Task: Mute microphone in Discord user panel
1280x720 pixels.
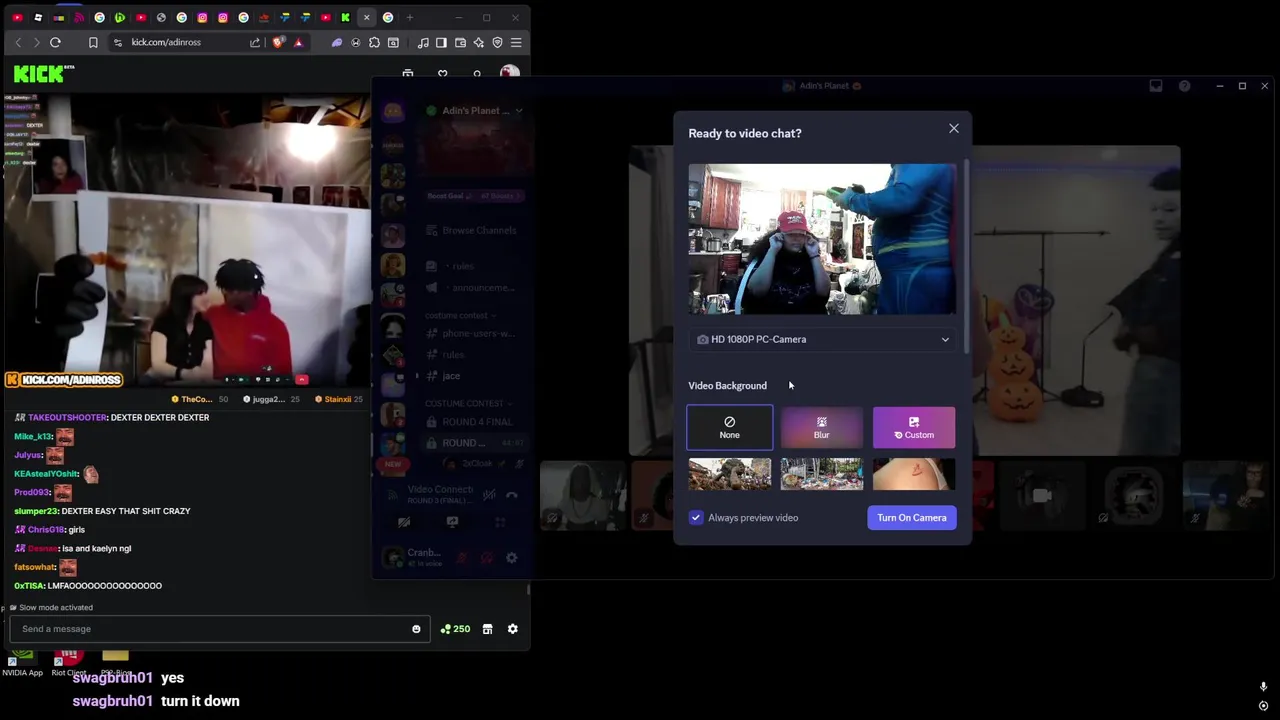Action: coord(463,557)
